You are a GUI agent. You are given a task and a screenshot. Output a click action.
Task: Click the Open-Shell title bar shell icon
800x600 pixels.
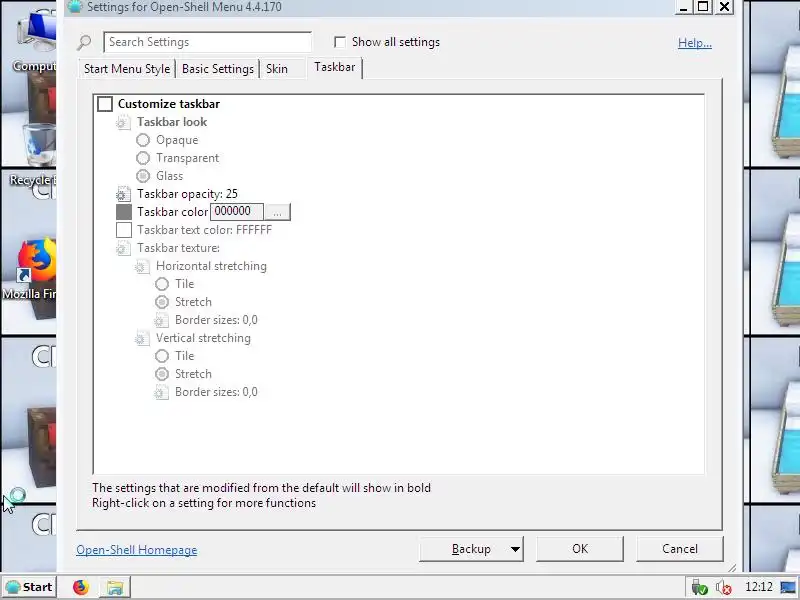74,7
